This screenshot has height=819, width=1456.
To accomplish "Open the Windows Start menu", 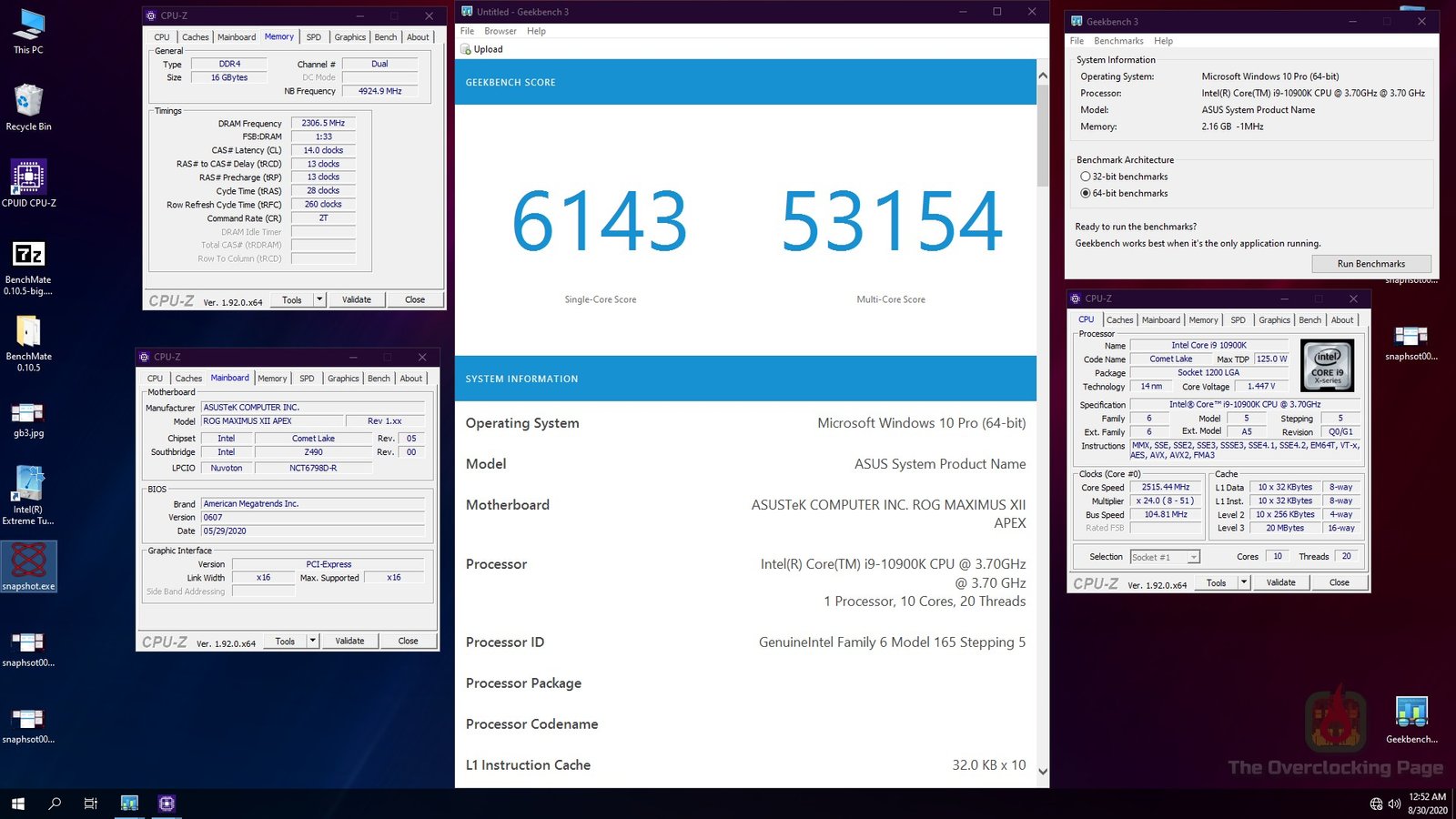I will click(x=17, y=804).
